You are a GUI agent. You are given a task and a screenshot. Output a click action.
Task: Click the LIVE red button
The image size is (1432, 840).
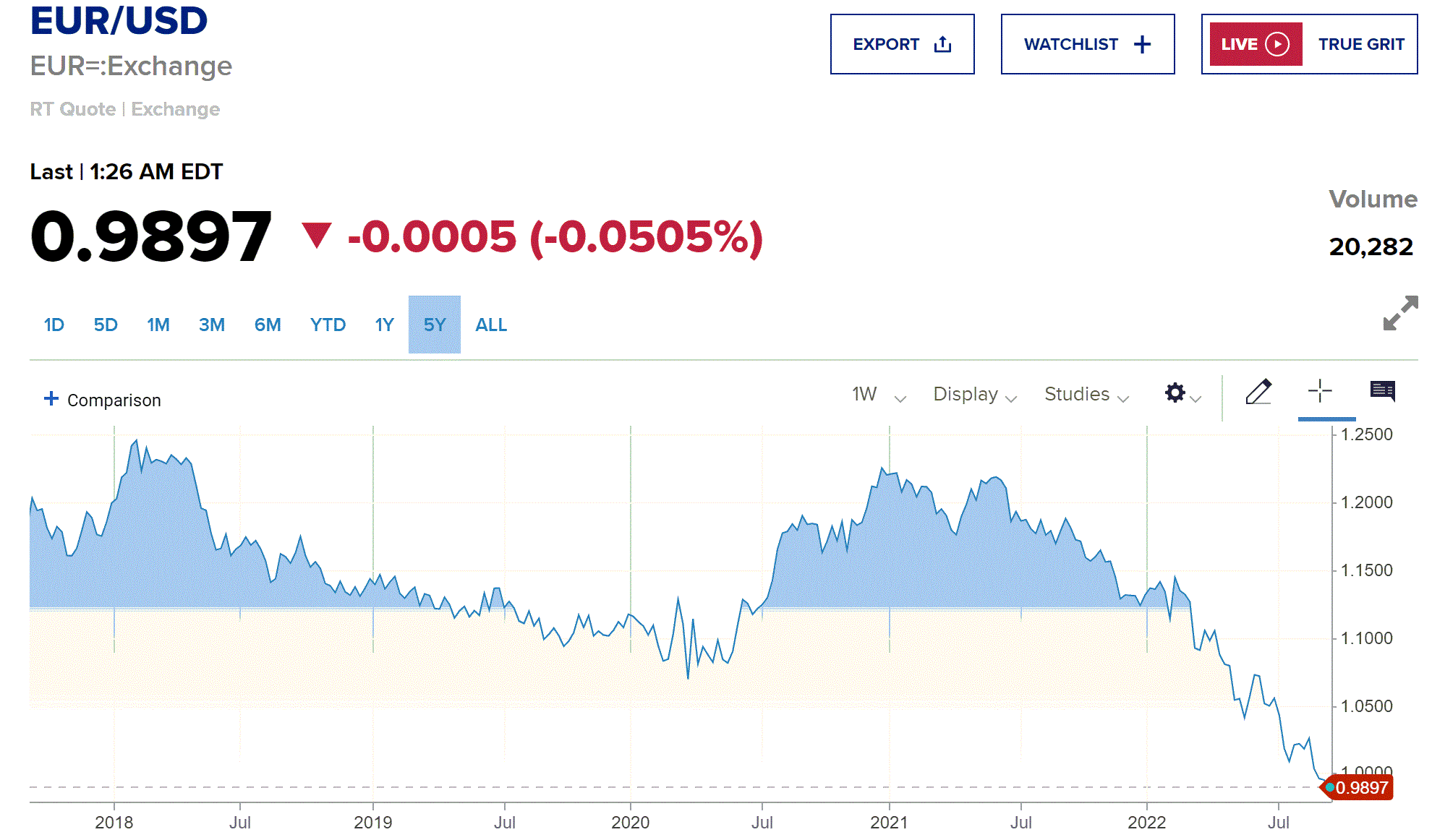tap(1256, 44)
